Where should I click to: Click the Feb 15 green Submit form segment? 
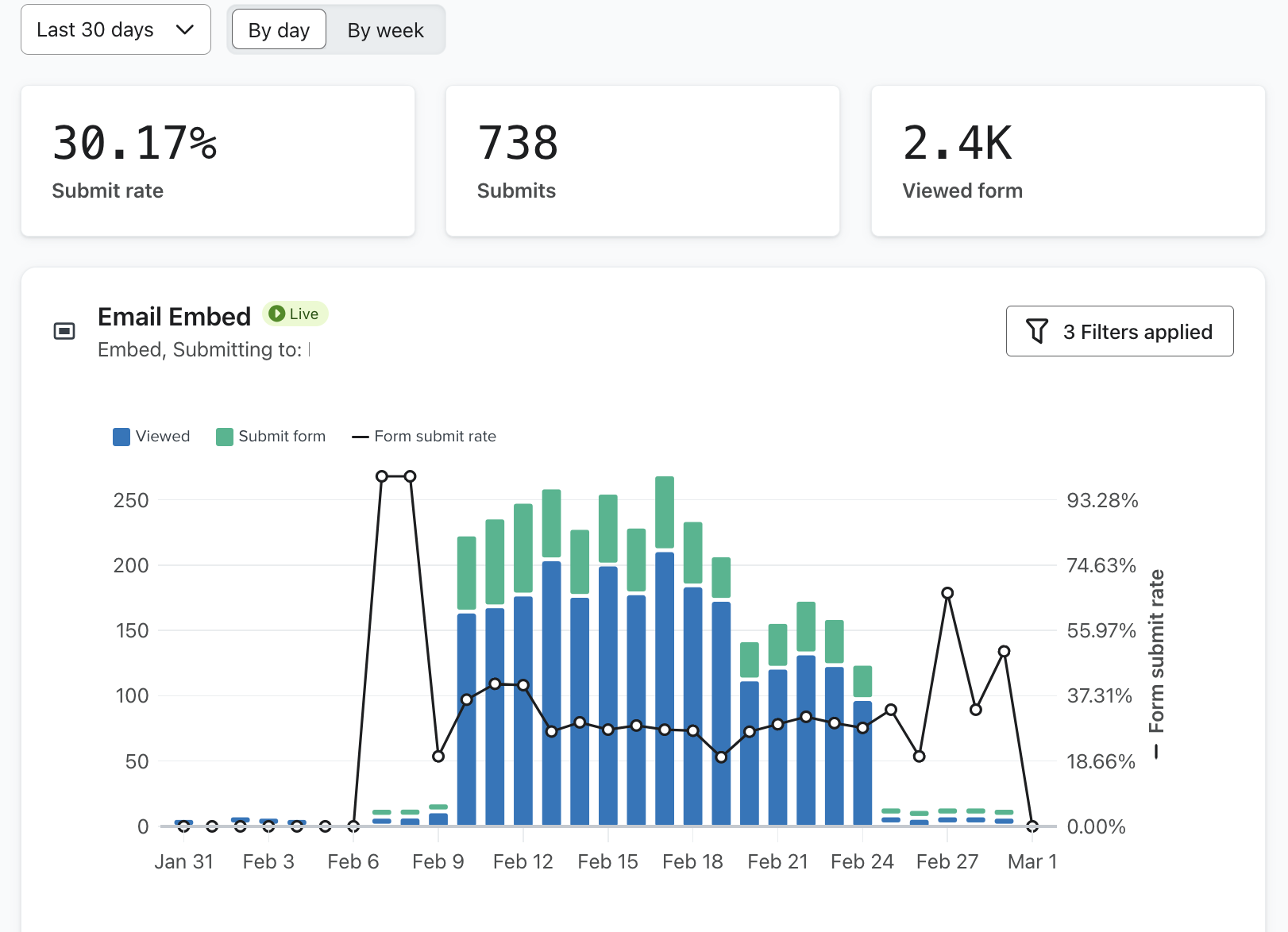coord(608,529)
